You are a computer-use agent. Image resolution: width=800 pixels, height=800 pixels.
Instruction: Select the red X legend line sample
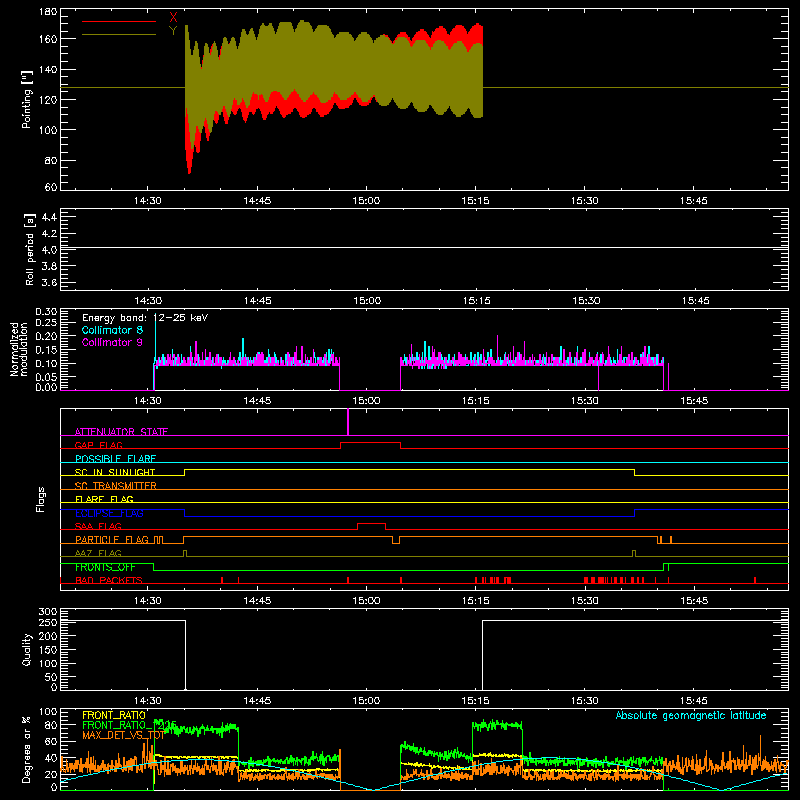(x=119, y=21)
